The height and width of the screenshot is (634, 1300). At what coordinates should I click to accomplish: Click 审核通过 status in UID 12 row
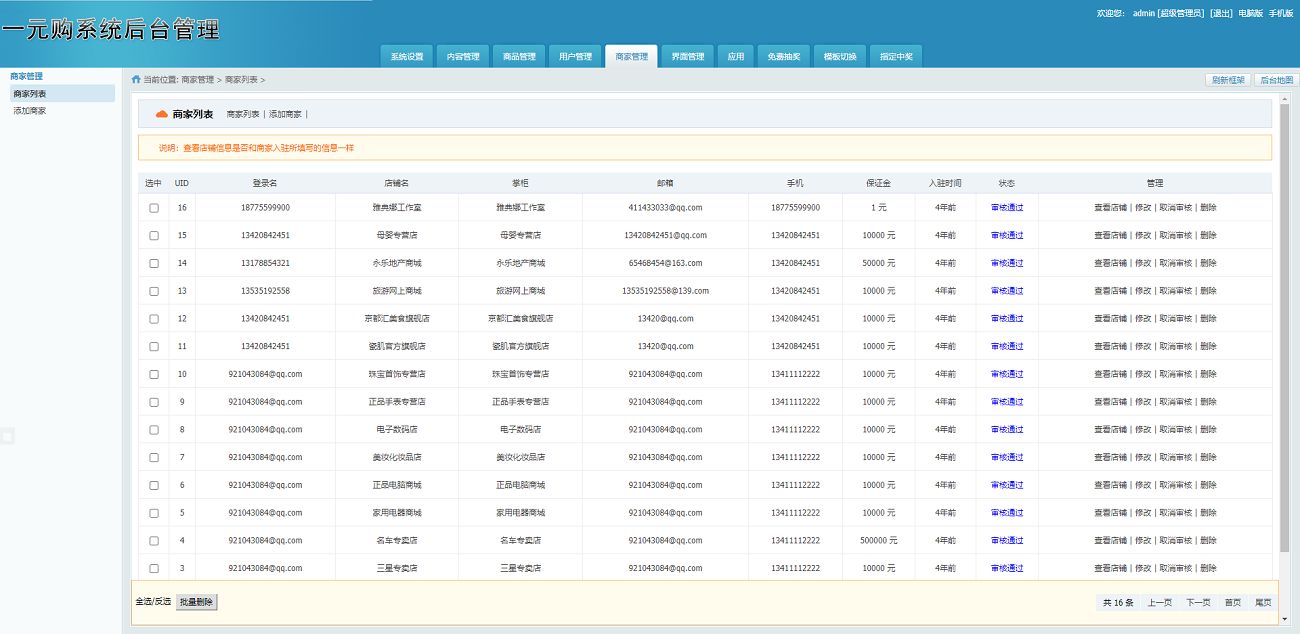1007,319
